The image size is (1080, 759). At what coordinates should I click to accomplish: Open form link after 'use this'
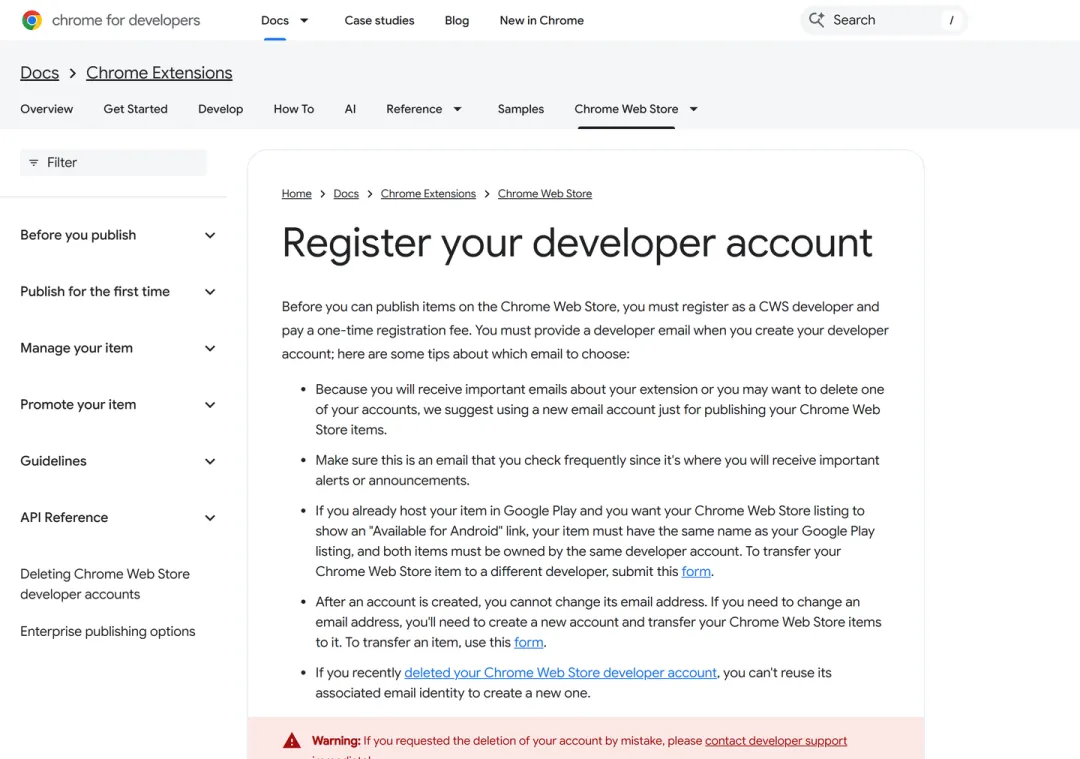(528, 643)
